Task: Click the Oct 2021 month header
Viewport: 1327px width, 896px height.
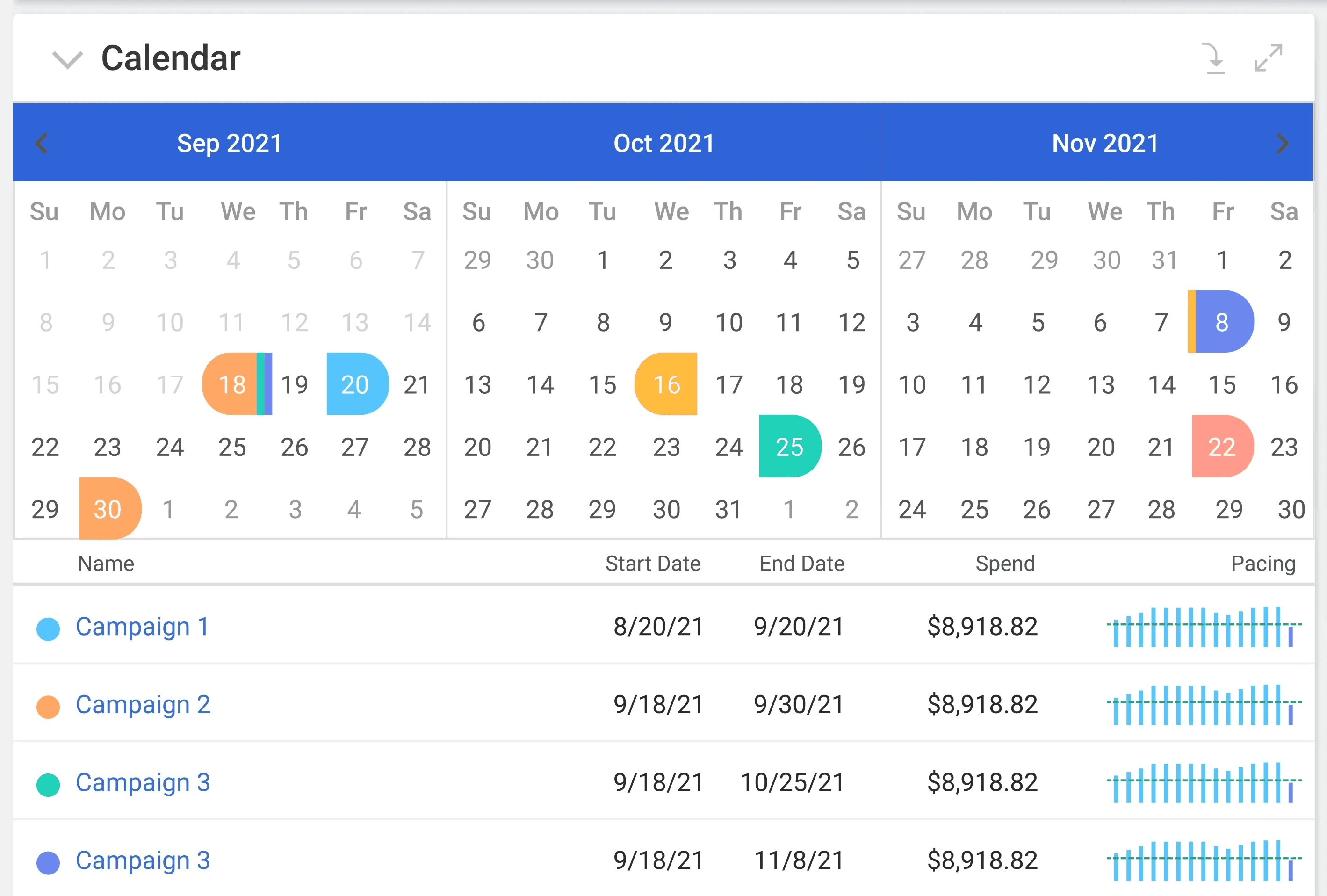Action: 663,143
